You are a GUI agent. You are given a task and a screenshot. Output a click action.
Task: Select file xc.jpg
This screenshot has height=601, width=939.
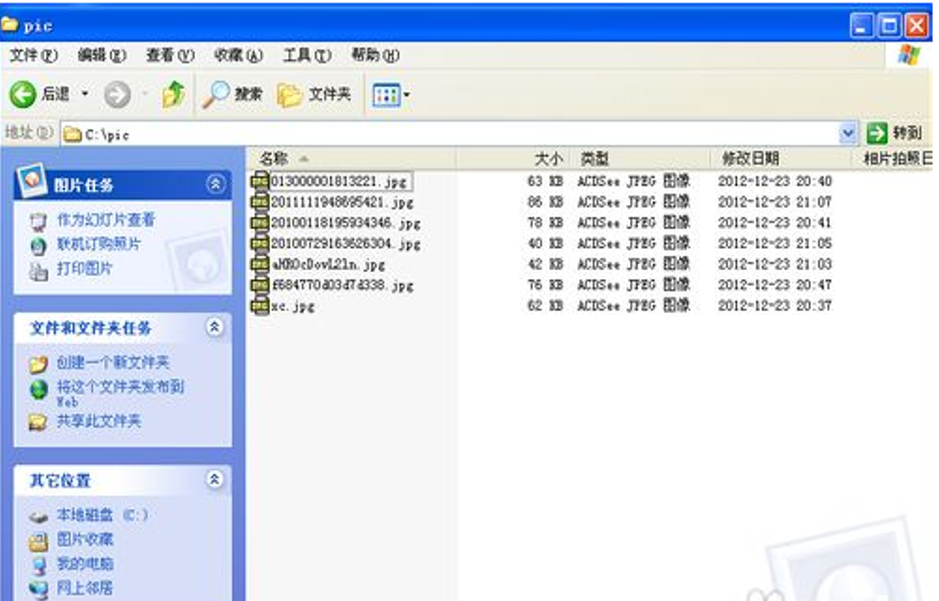click(x=293, y=306)
